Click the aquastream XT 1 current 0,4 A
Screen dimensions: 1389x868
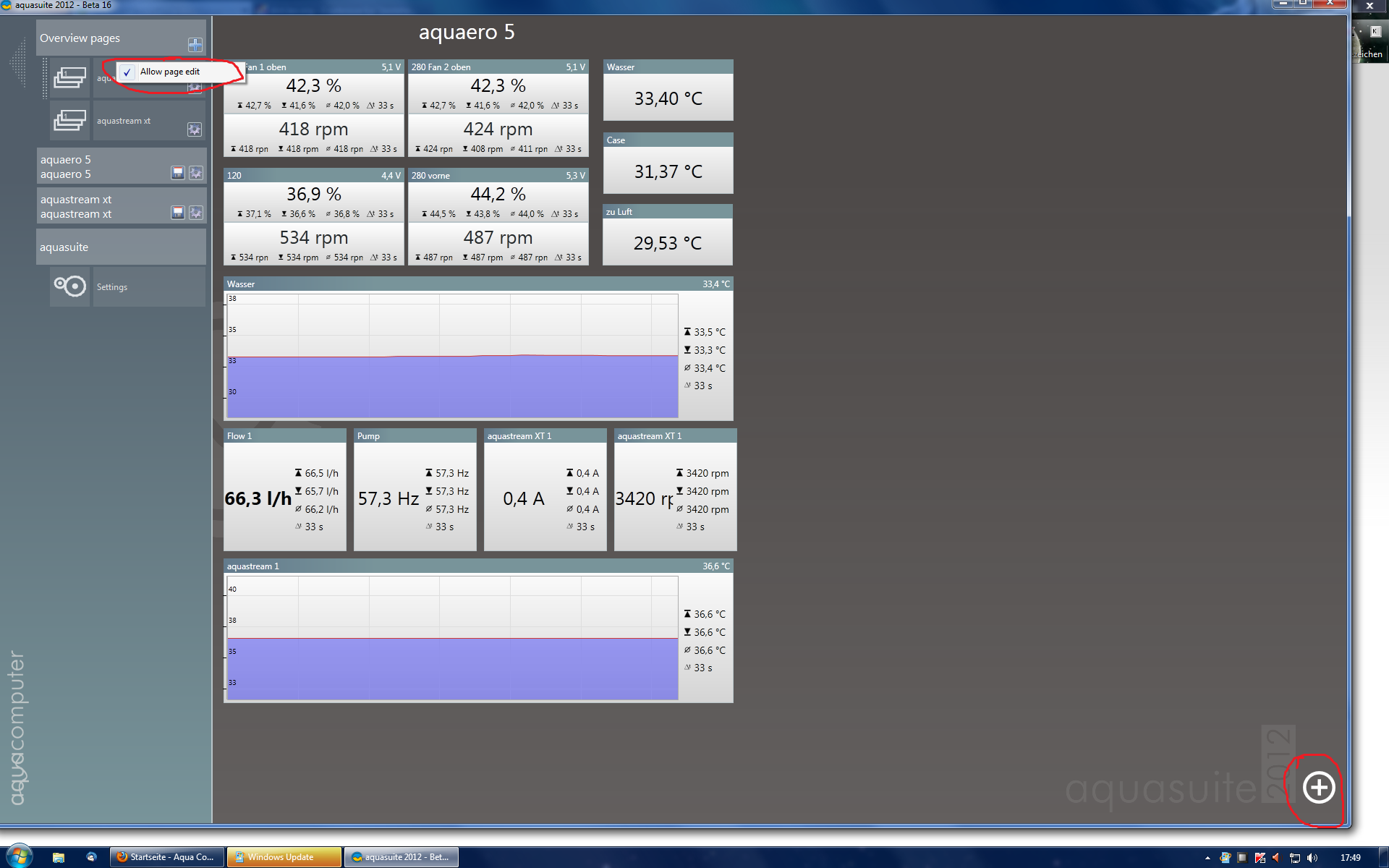(x=524, y=498)
